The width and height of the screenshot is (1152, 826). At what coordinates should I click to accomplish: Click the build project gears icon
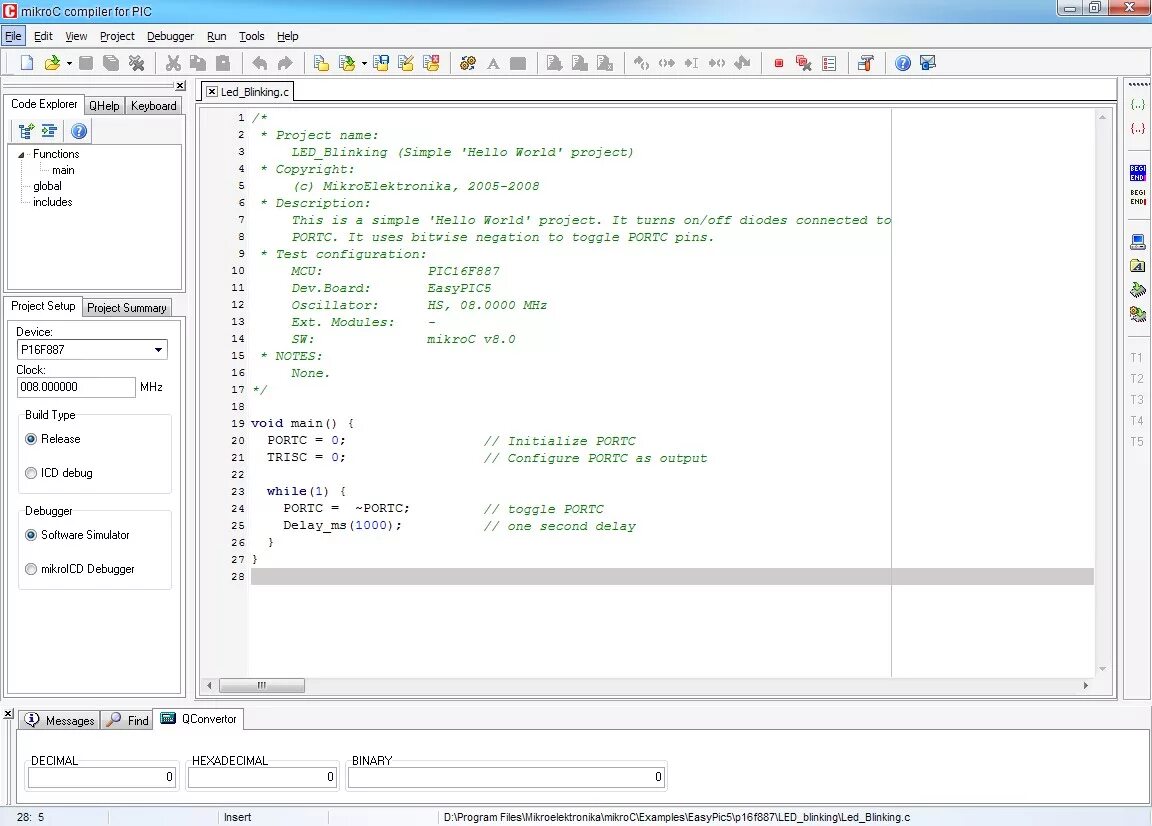point(468,63)
